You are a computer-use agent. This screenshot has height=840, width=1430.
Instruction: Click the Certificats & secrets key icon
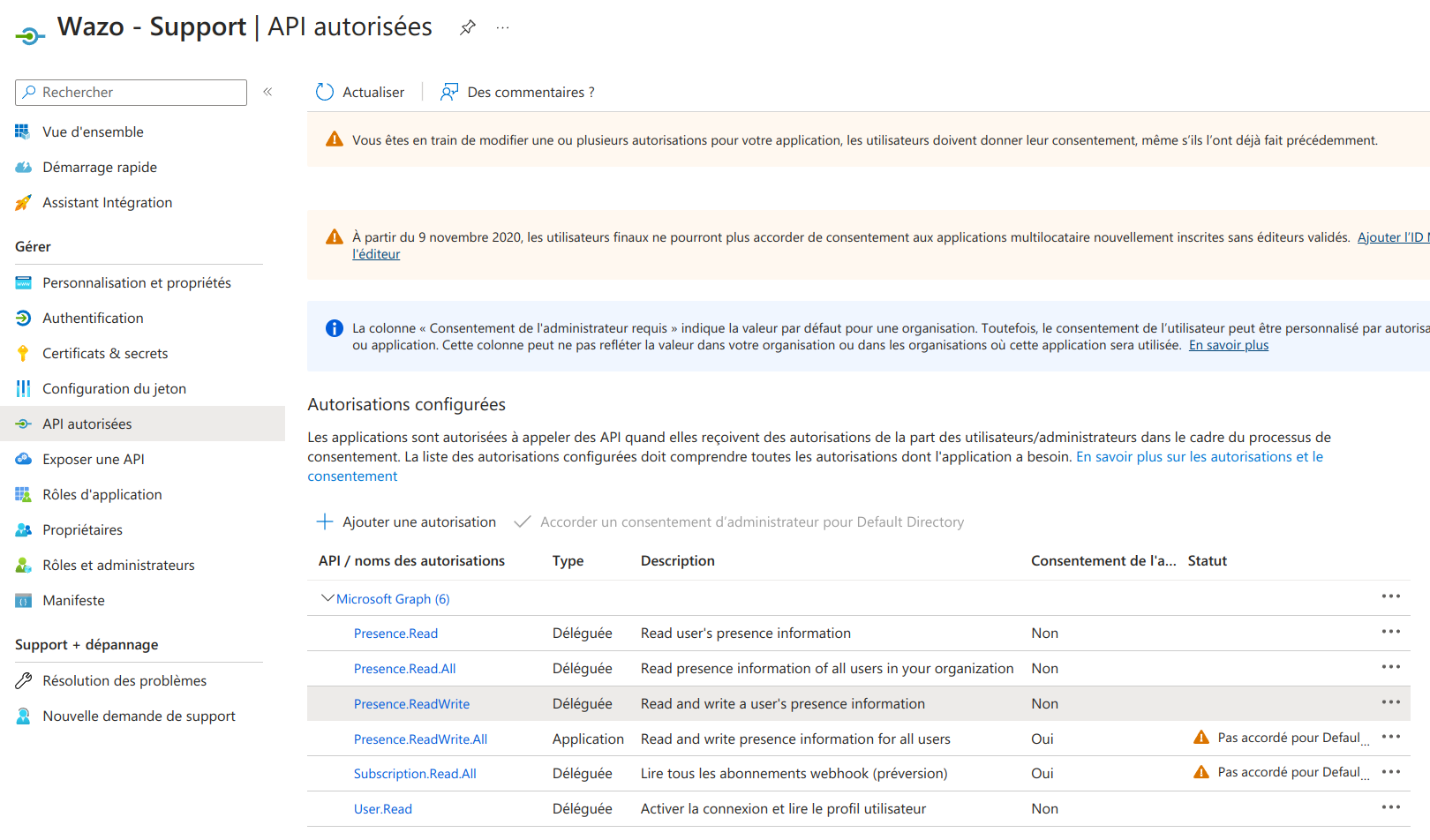23,353
